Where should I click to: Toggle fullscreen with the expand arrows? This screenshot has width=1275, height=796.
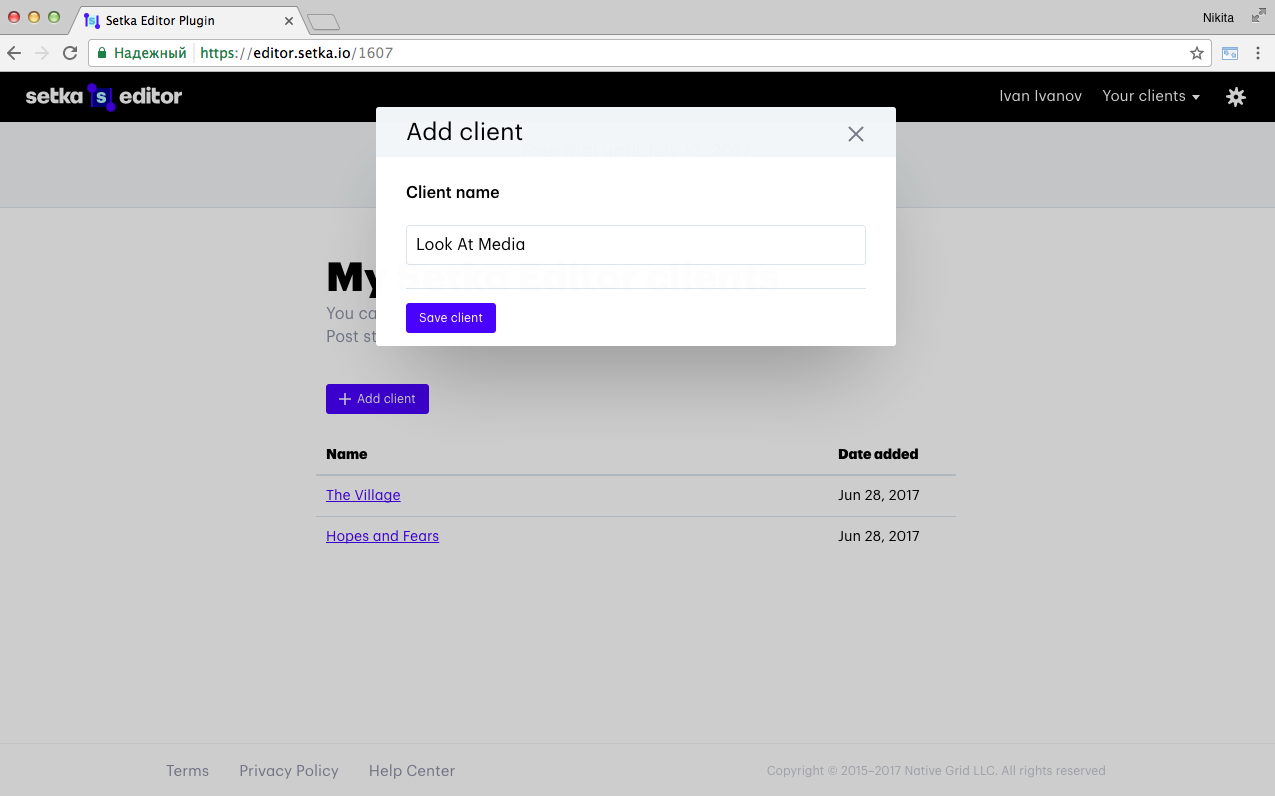1258,16
